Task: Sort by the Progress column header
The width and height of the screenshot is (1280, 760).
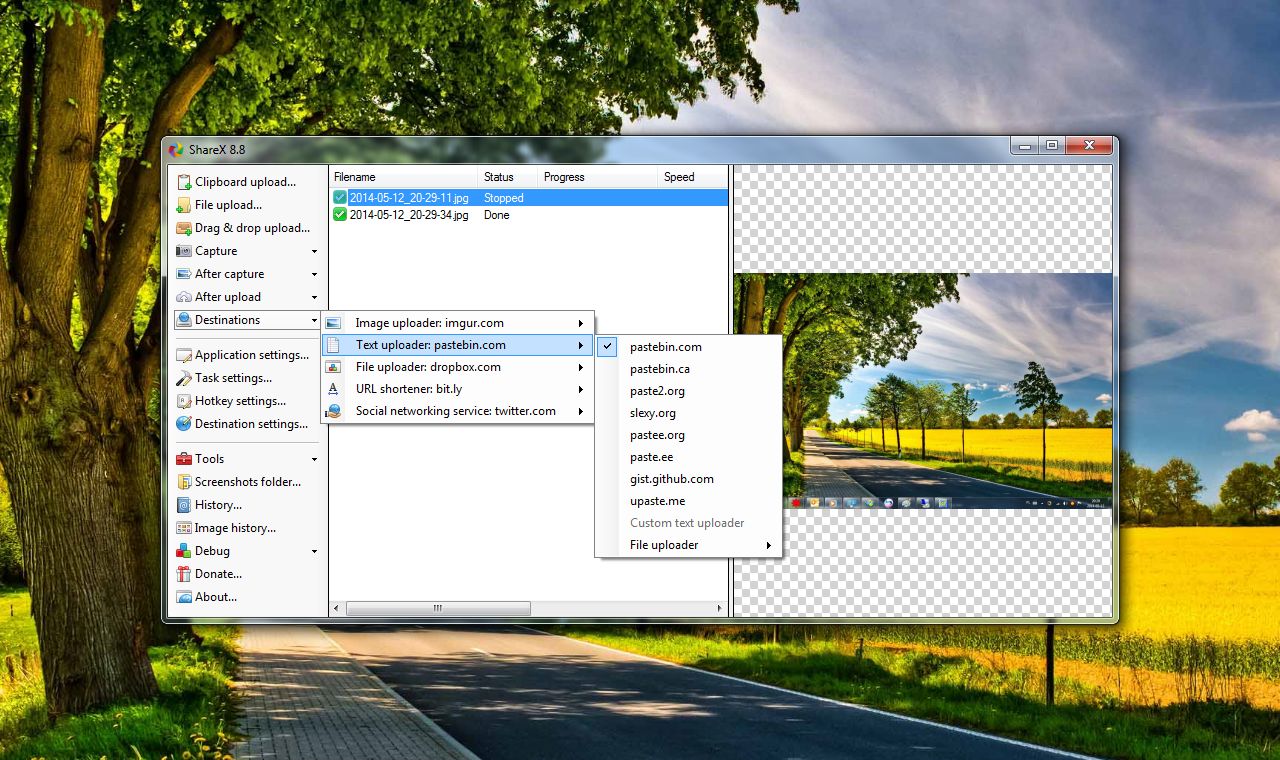Action: pyautogui.click(x=599, y=177)
